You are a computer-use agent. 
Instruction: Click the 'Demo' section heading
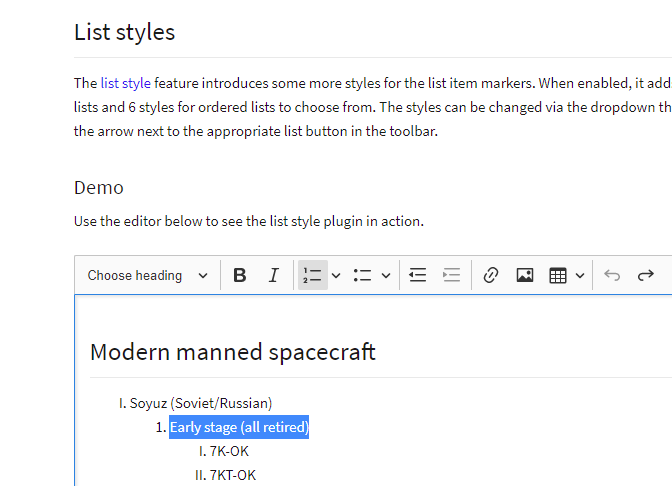click(99, 188)
